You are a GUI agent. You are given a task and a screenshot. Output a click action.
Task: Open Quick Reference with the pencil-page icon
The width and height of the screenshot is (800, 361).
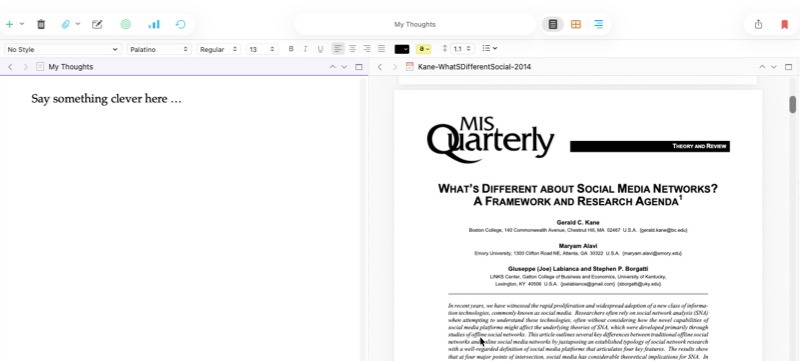point(97,24)
